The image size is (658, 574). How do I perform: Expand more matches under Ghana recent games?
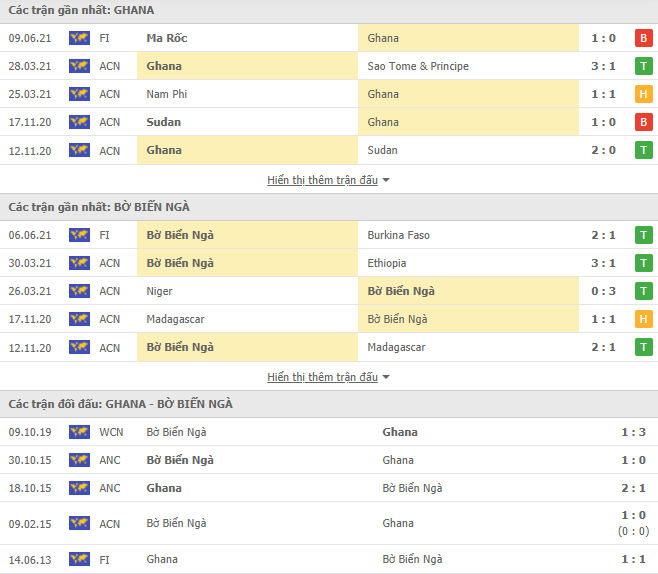pos(322,180)
